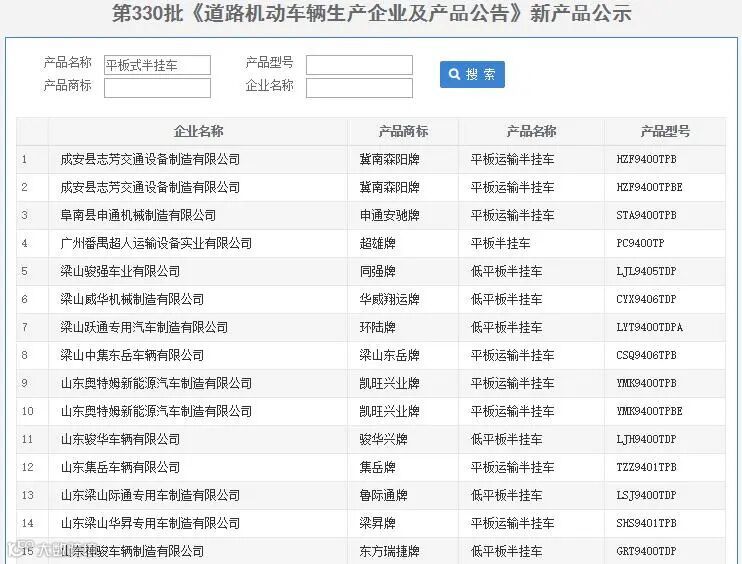Select 山东集岳车辆有限公司 company cell
Image resolution: width=742 pixels, height=564 pixels.
pos(198,467)
